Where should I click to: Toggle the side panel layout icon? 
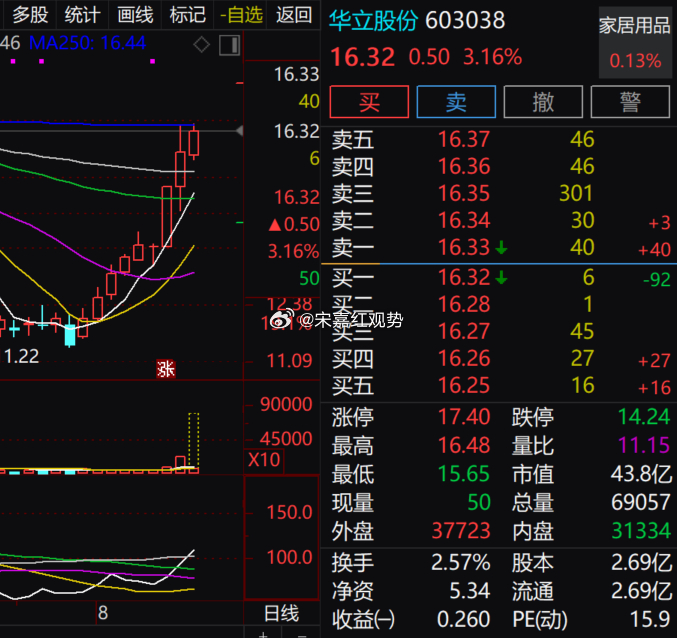pyautogui.click(x=229, y=45)
